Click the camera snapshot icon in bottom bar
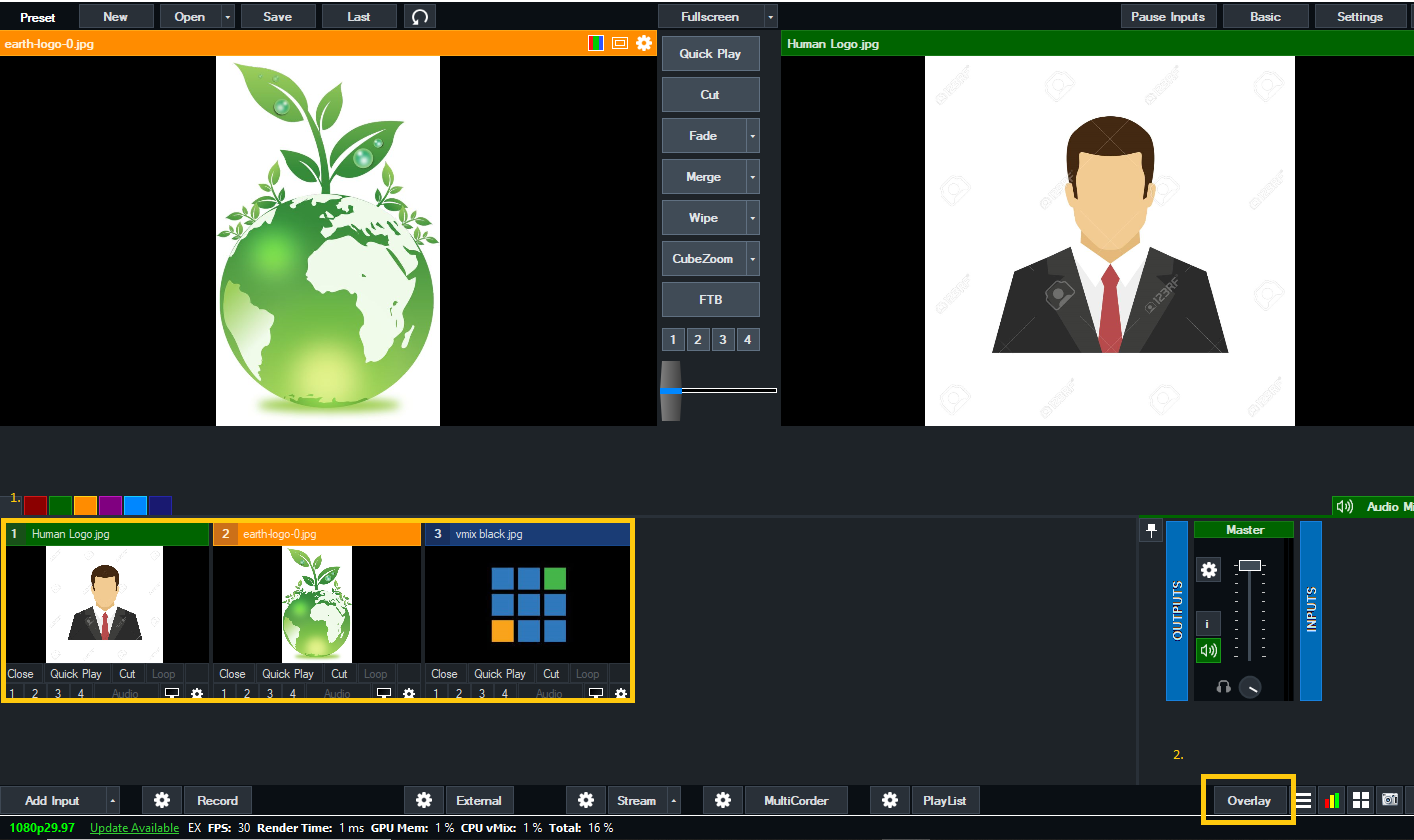Screen dimensions: 1414x840 [x=1389, y=800]
